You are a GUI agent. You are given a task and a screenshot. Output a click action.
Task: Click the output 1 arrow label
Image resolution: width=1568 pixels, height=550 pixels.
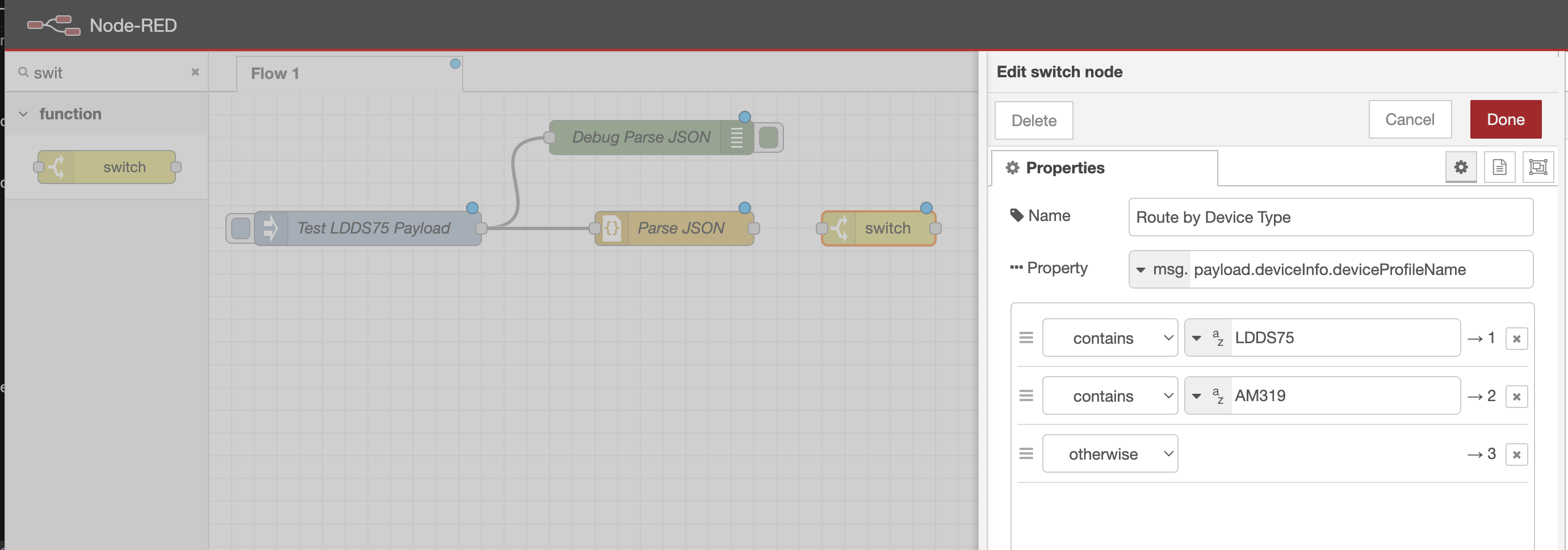tap(1481, 338)
